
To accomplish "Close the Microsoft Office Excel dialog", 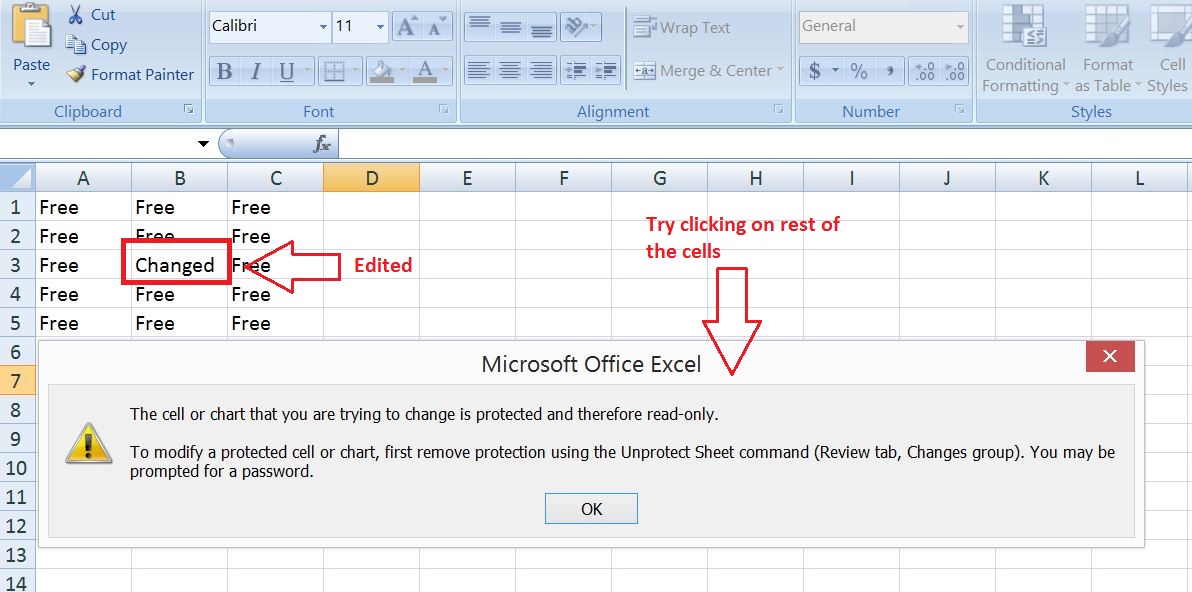I will [x=1110, y=356].
